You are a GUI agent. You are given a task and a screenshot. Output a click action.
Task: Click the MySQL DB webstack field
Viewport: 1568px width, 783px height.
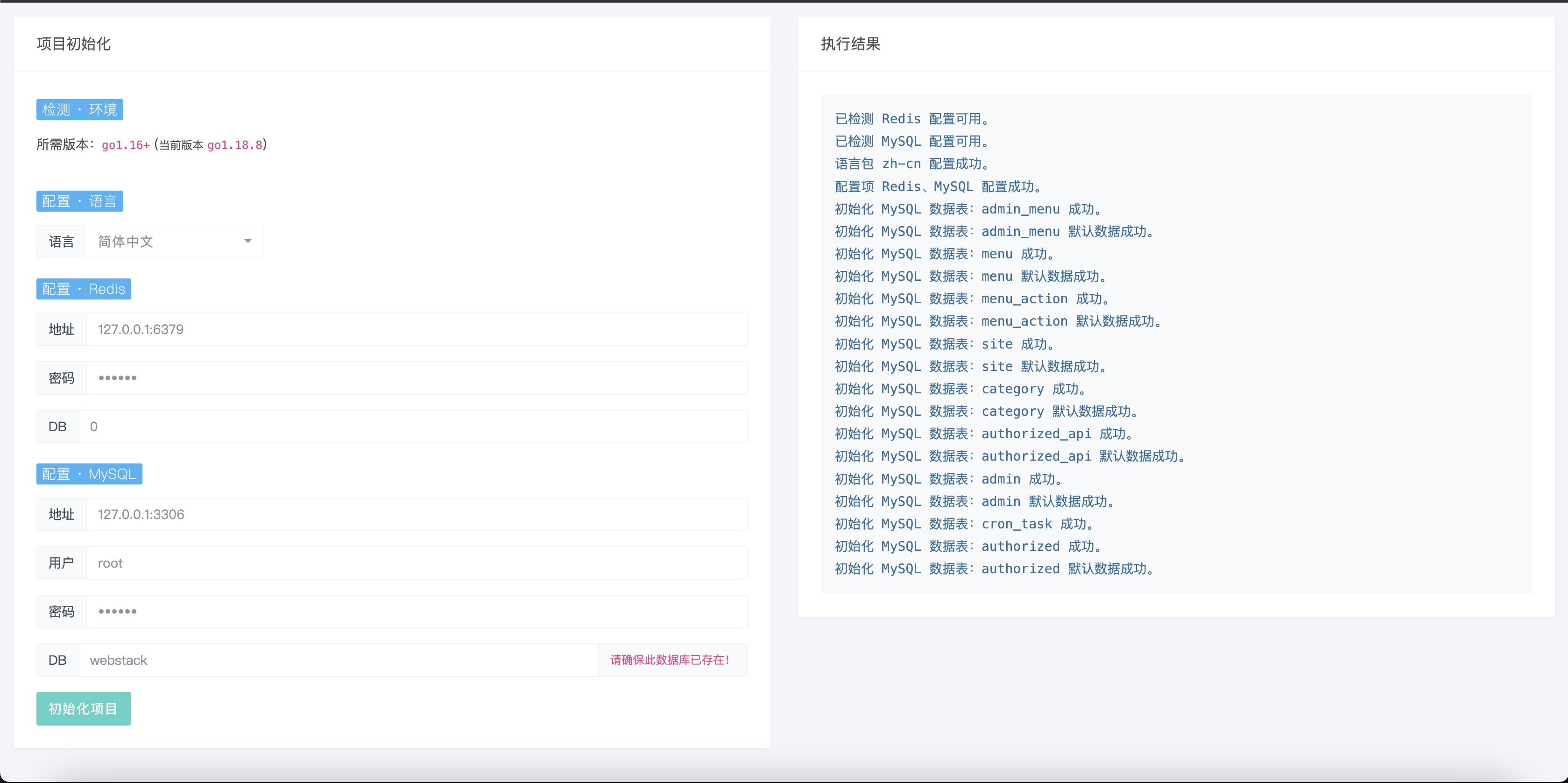338,660
